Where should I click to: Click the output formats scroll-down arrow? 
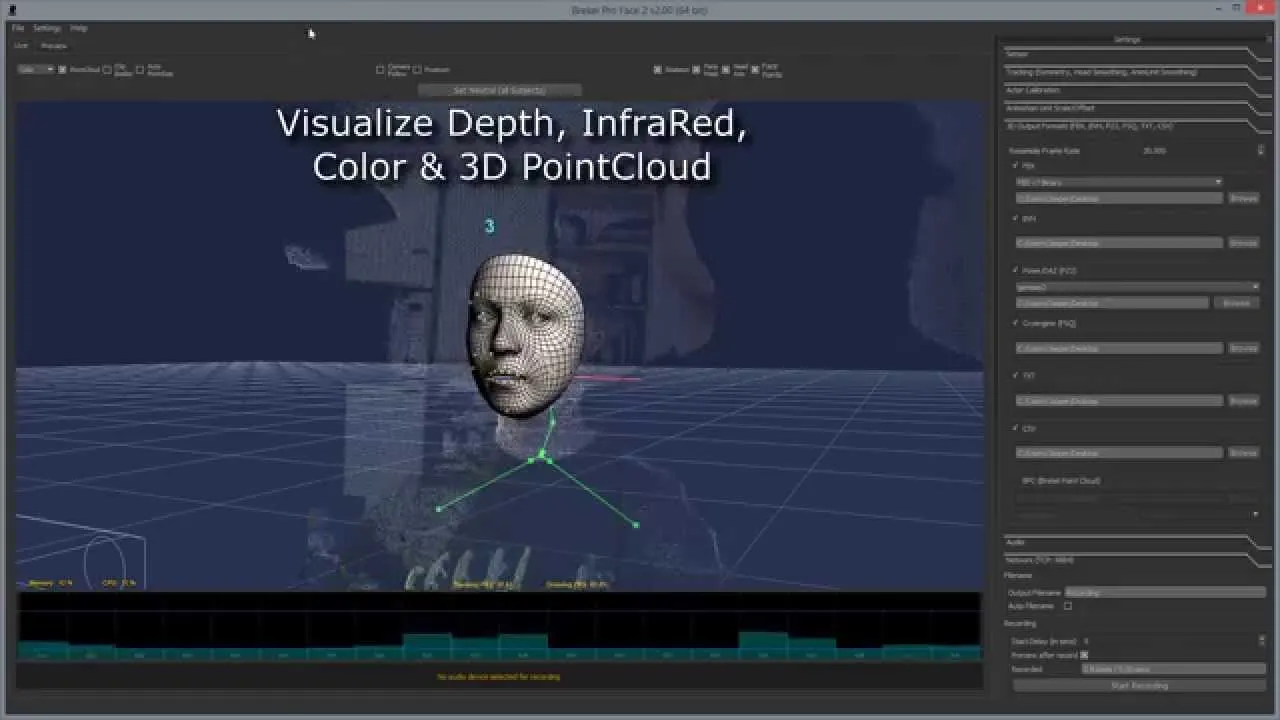[1256, 514]
